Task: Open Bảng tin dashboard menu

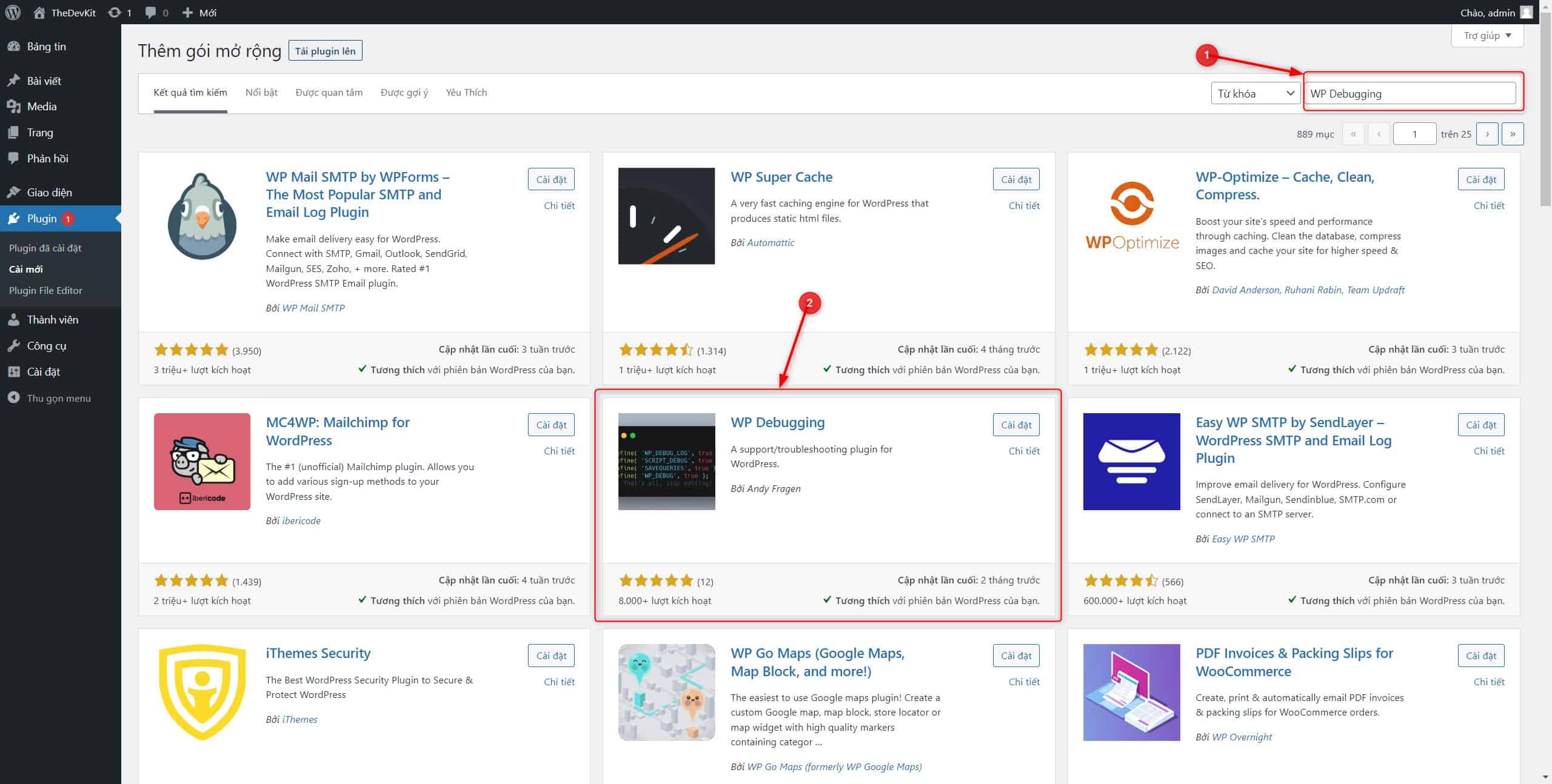Action: [61, 47]
